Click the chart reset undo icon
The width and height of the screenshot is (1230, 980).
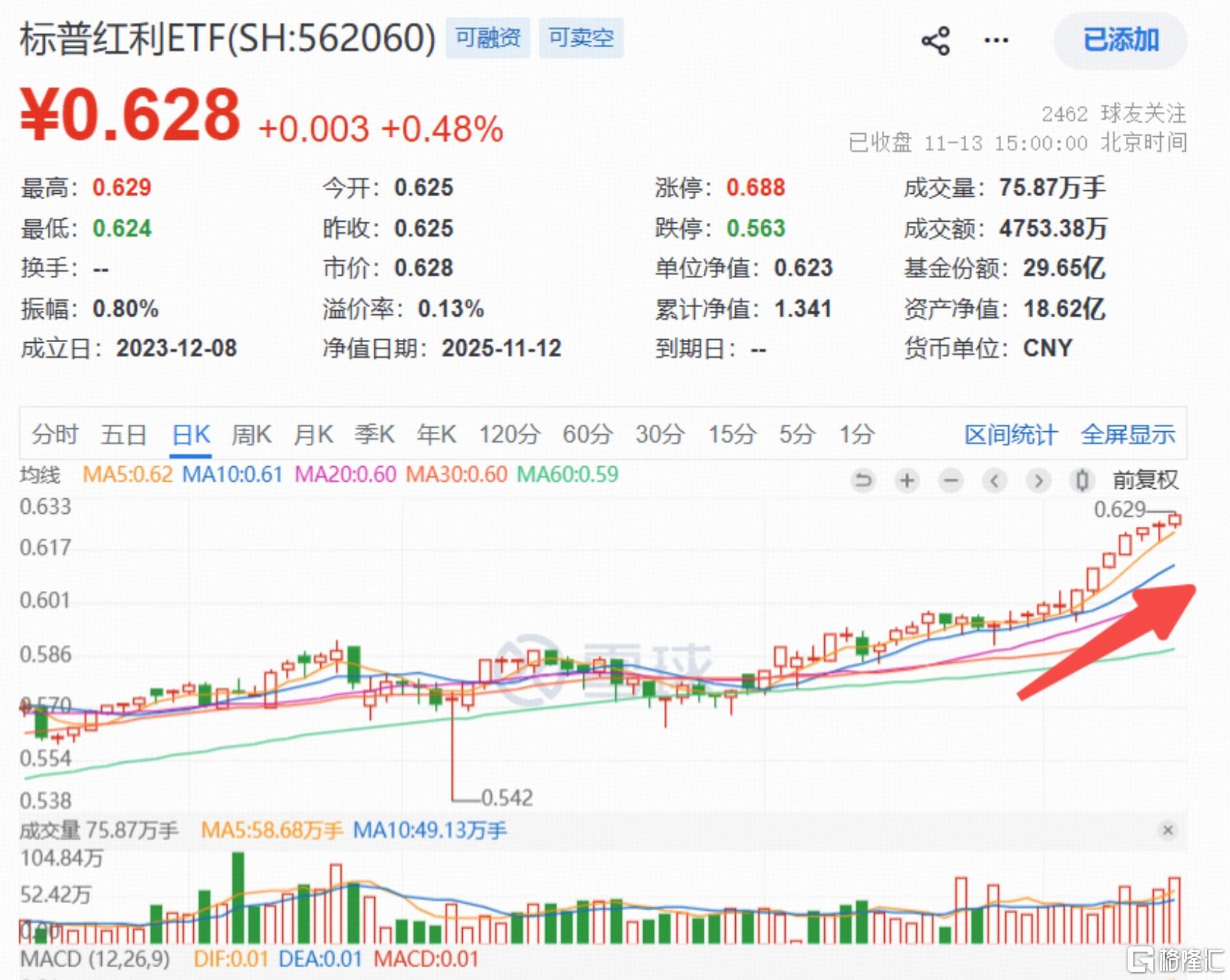(863, 481)
